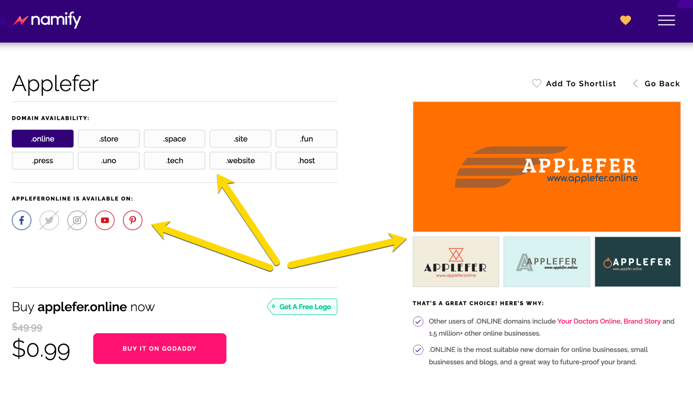Click the Namify logo
693x404 pixels.
[47, 20]
